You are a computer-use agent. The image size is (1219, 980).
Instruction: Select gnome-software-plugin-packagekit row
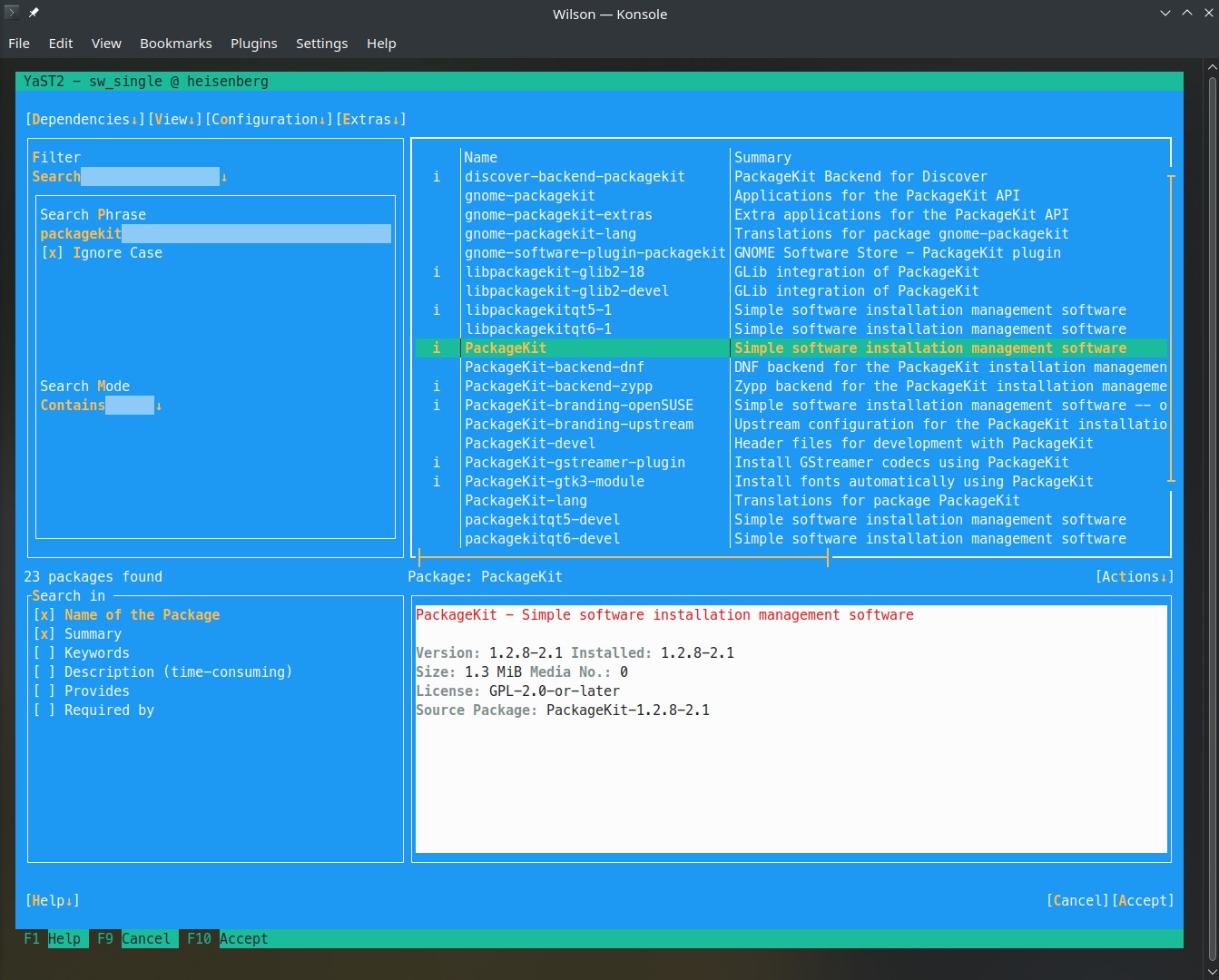click(791, 253)
